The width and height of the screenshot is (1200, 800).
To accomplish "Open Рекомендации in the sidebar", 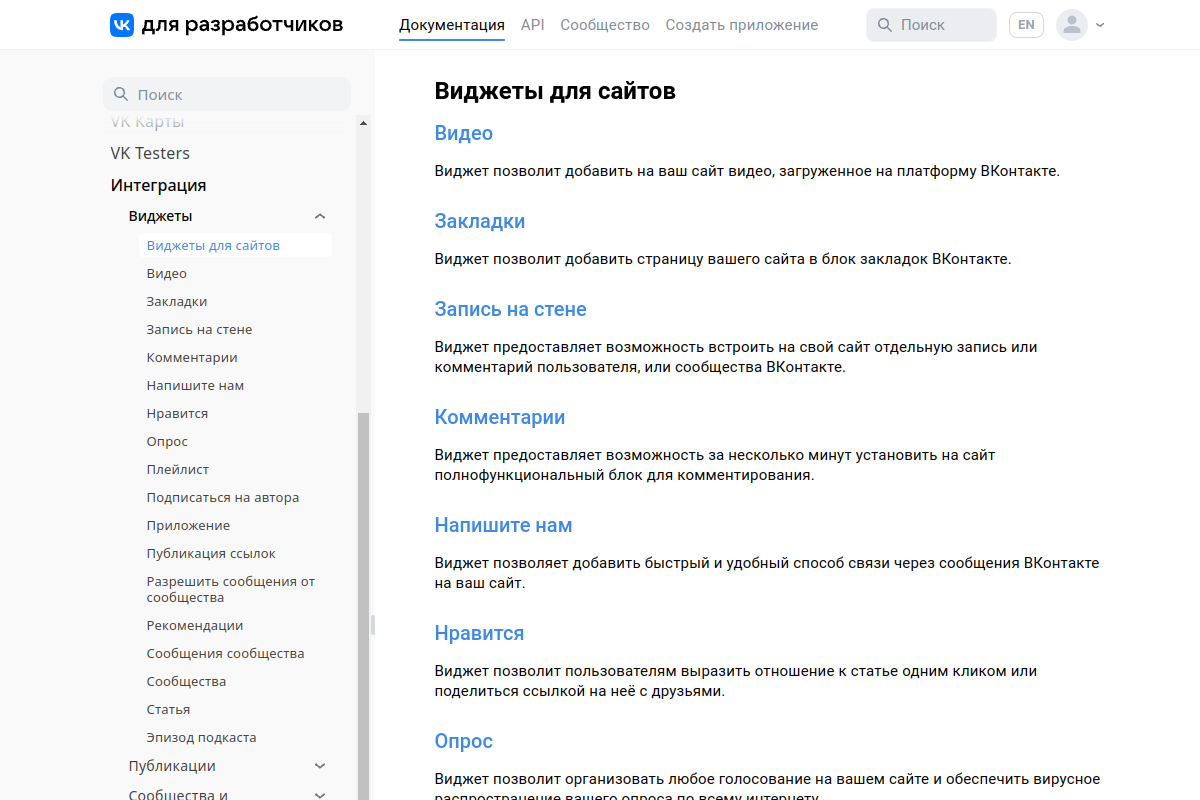I will click(195, 625).
